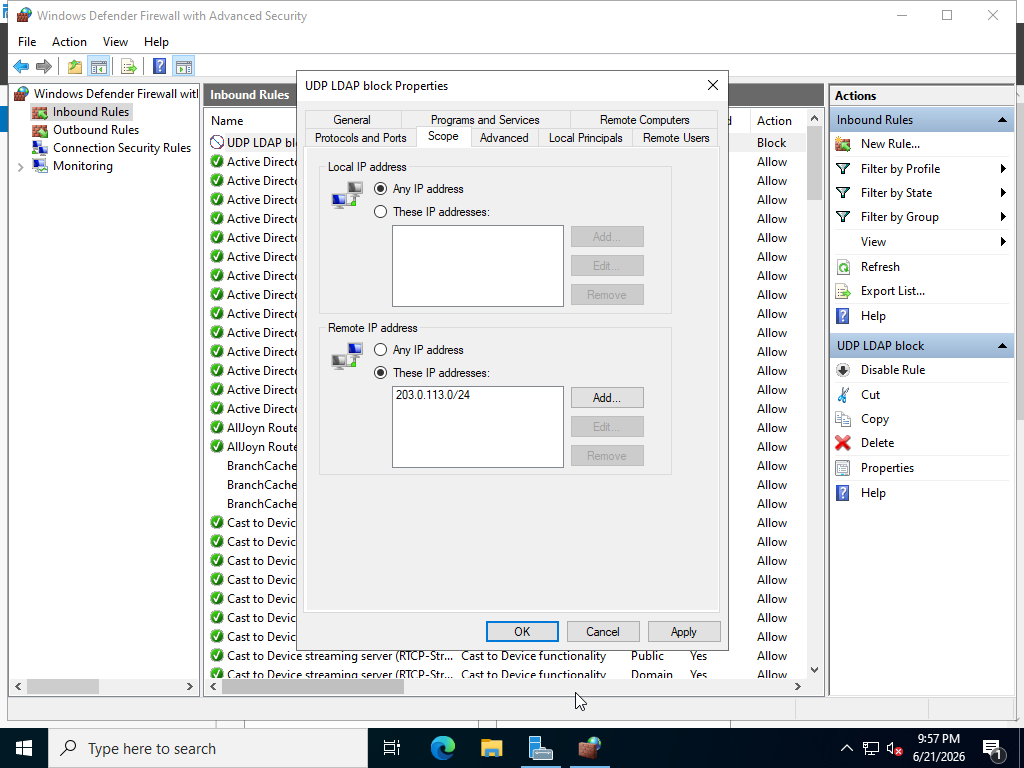
Task: Select Connection Security Rules in the tree
Action: click(x=121, y=148)
